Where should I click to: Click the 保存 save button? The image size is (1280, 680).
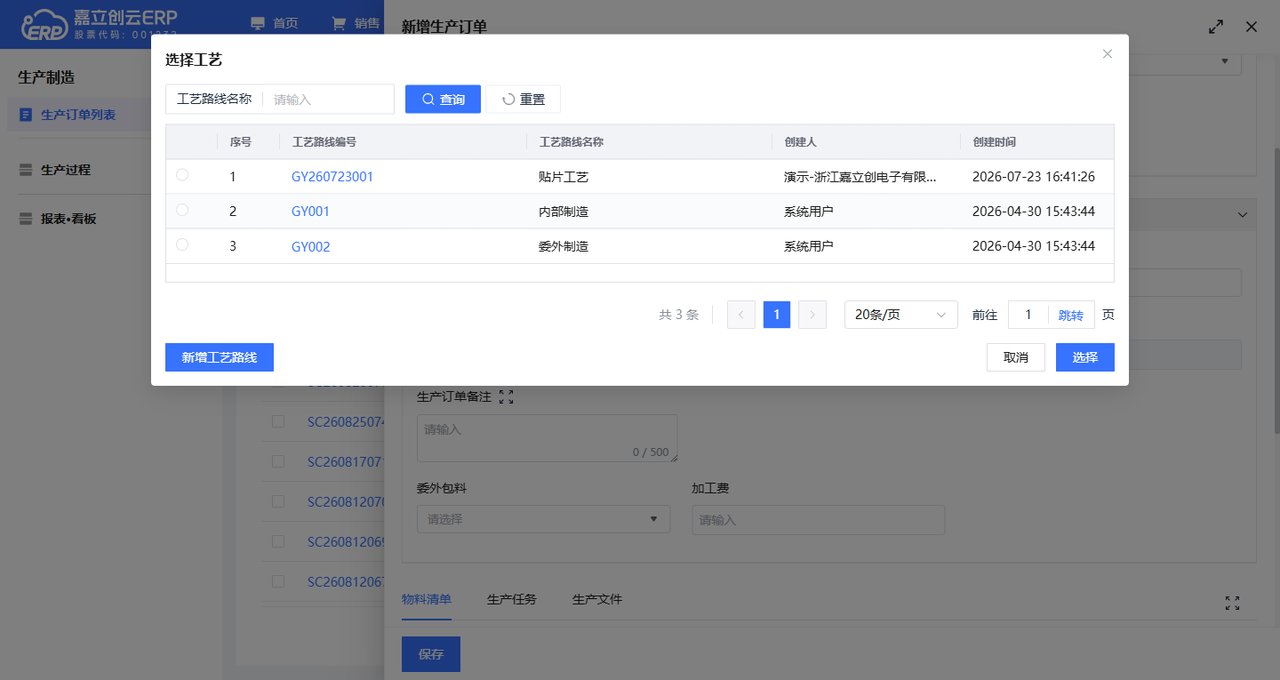[431, 654]
